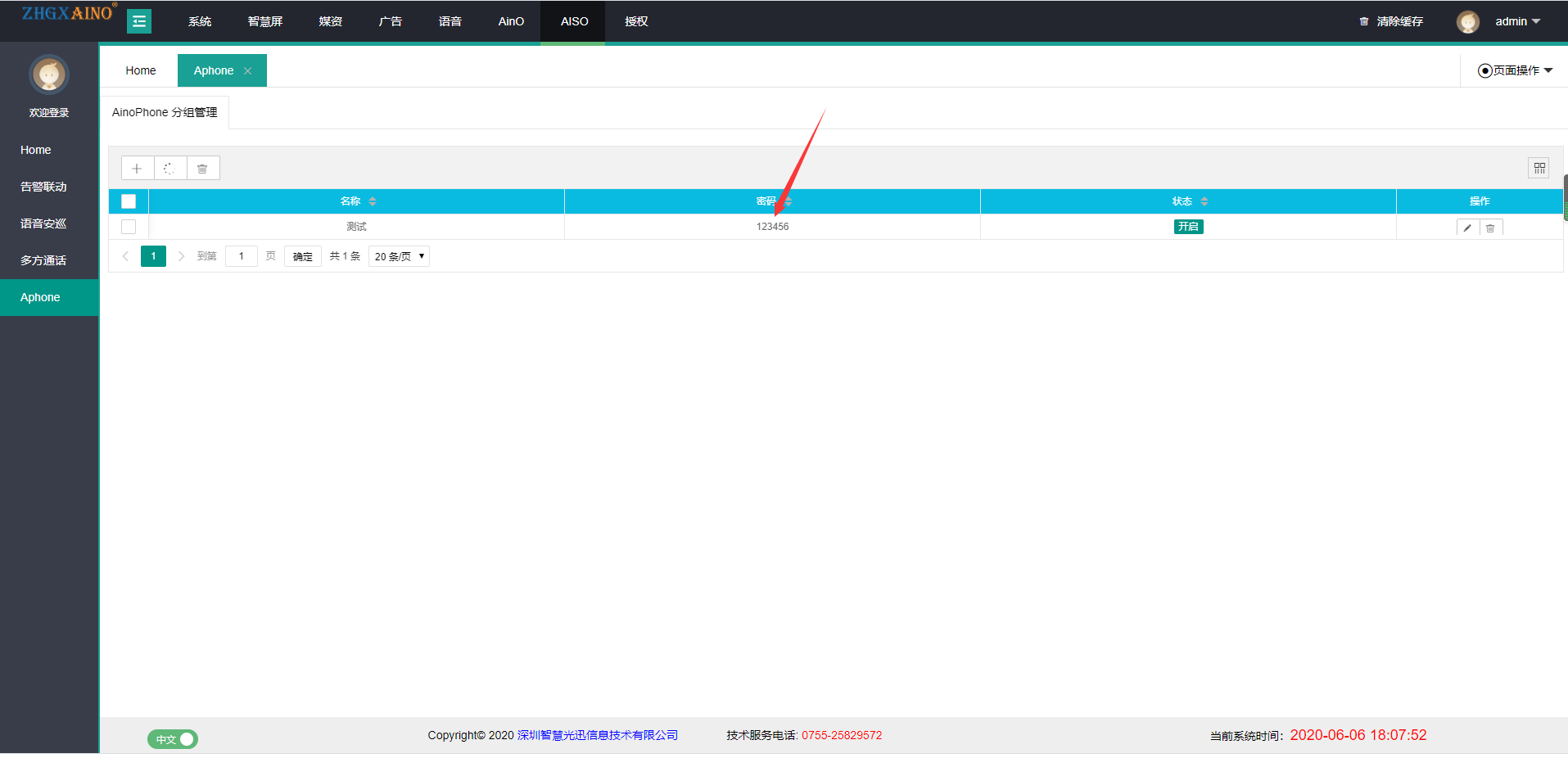This screenshot has height=758, width=1568.
Task: Click the add new group plus icon
Action: pos(137,169)
